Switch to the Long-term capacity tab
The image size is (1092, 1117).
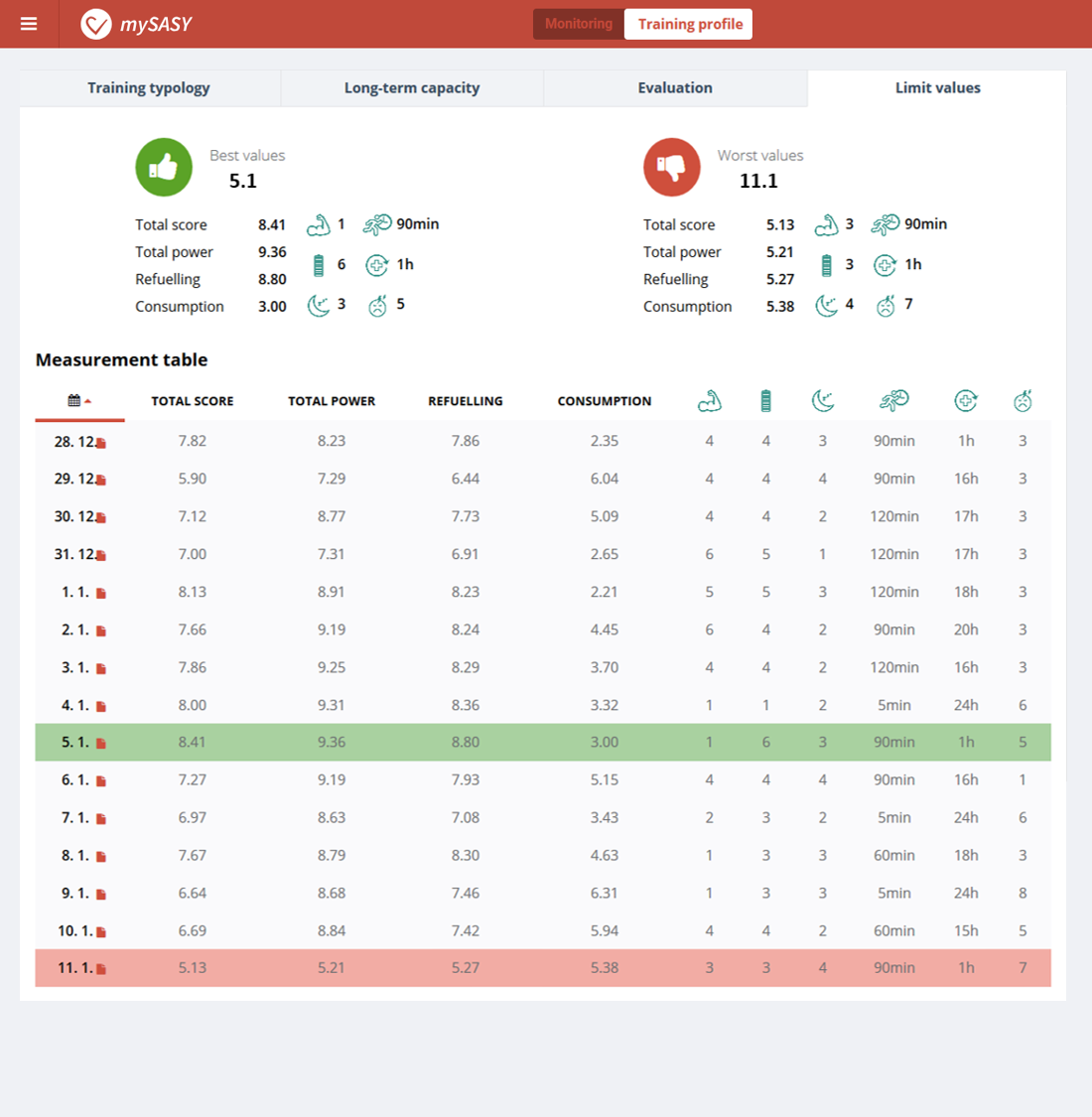pyautogui.click(x=412, y=88)
